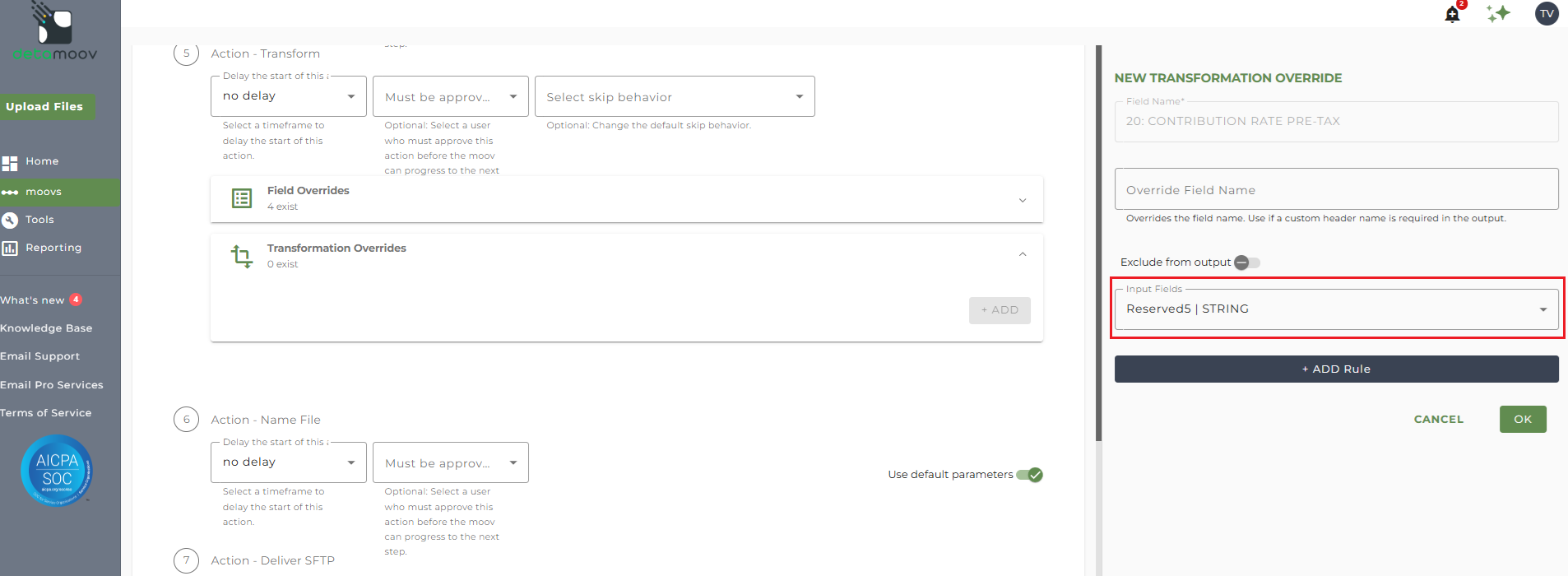This screenshot has height=576, width=1568.
Task: Collapse the Transformation Overrides section
Action: tap(1023, 254)
